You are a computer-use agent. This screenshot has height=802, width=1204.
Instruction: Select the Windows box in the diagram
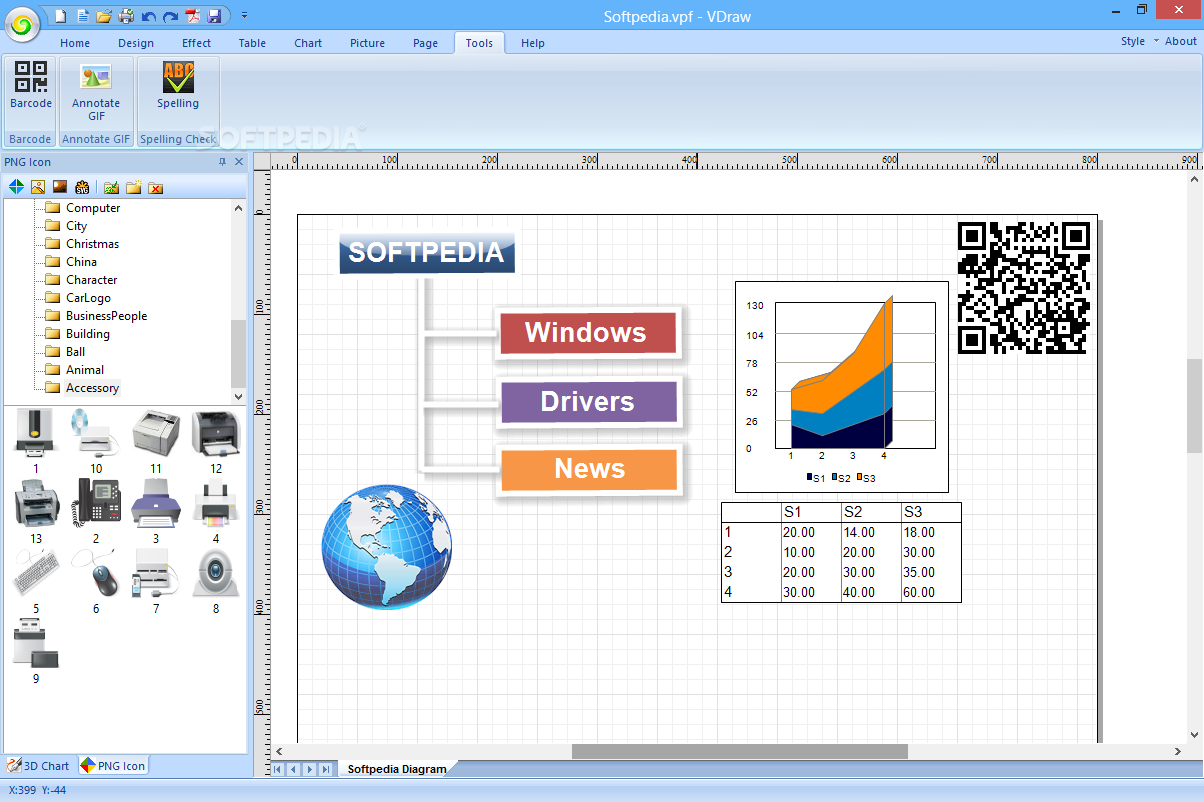587,332
